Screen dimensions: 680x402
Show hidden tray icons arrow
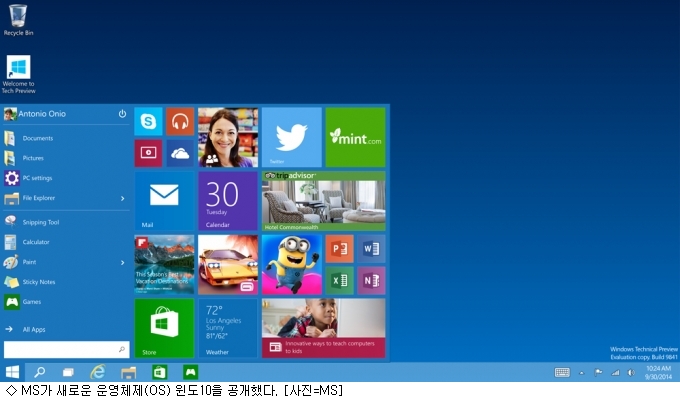tap(582, 373)
